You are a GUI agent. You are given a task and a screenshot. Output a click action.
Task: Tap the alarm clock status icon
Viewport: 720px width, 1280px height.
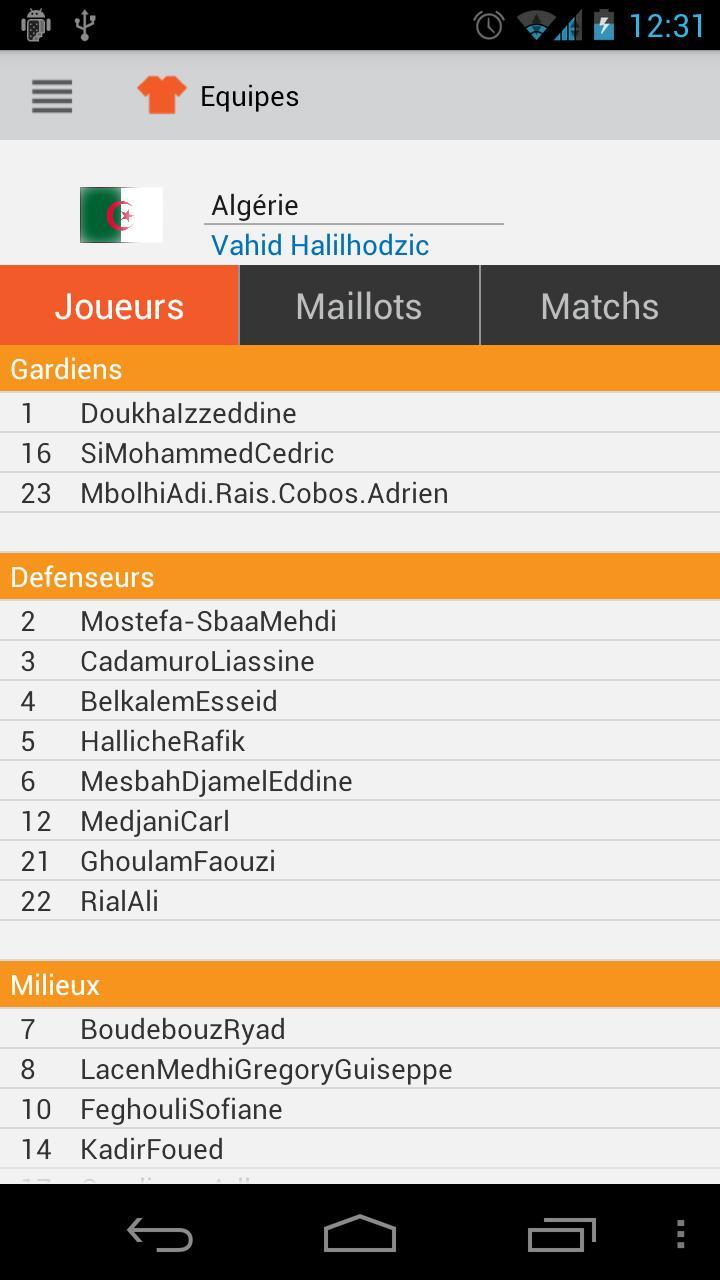tap(489, 25)
